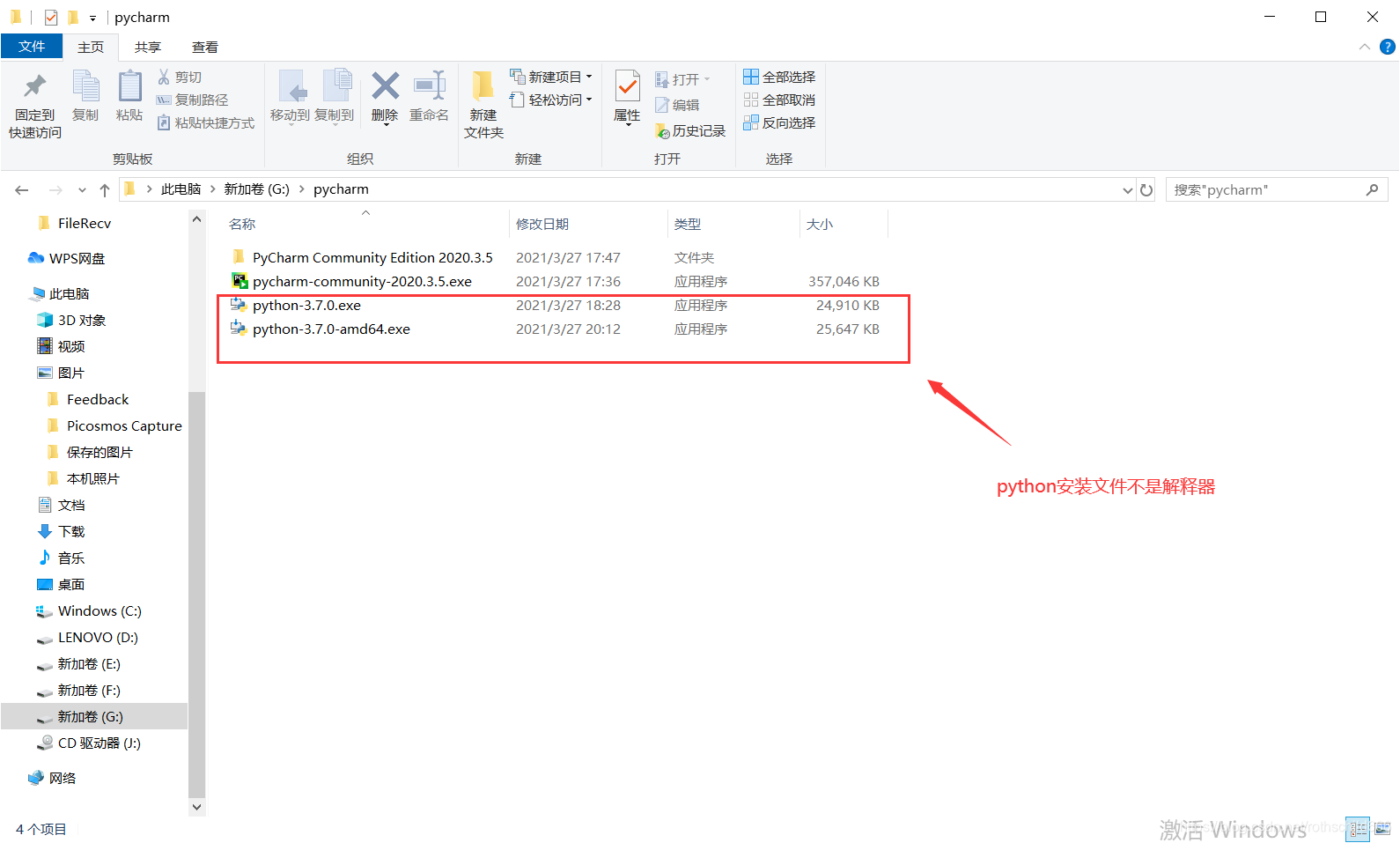Click 新加卷 (G:) in the address bar
This screenshot has height=843, width=1400.
click(256, 189)
